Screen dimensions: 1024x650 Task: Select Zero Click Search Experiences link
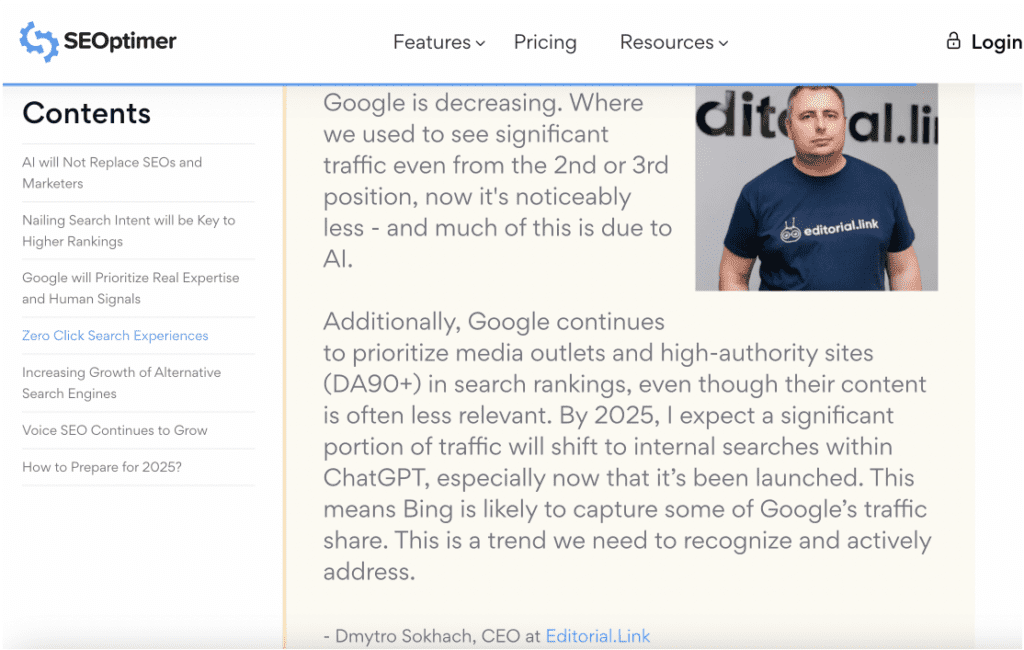(115, 335)
